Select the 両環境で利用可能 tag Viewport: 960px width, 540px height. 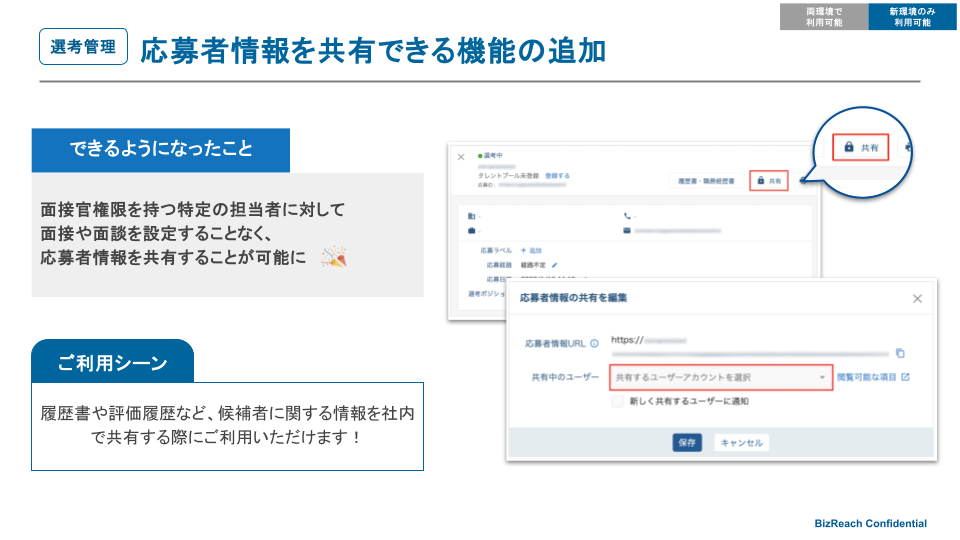(824, 17)
